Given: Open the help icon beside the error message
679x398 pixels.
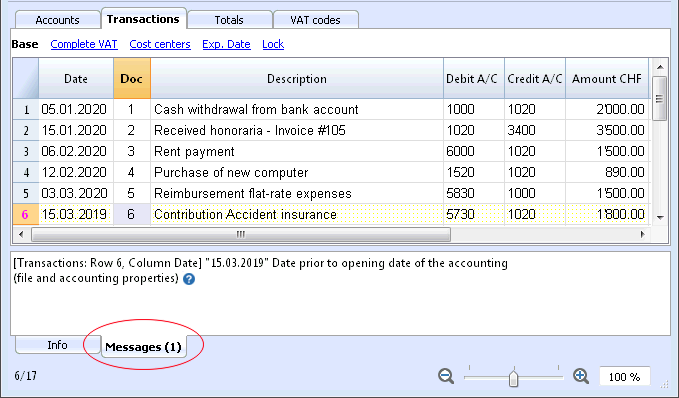Looking at the screenshot, I should (189, 279).
